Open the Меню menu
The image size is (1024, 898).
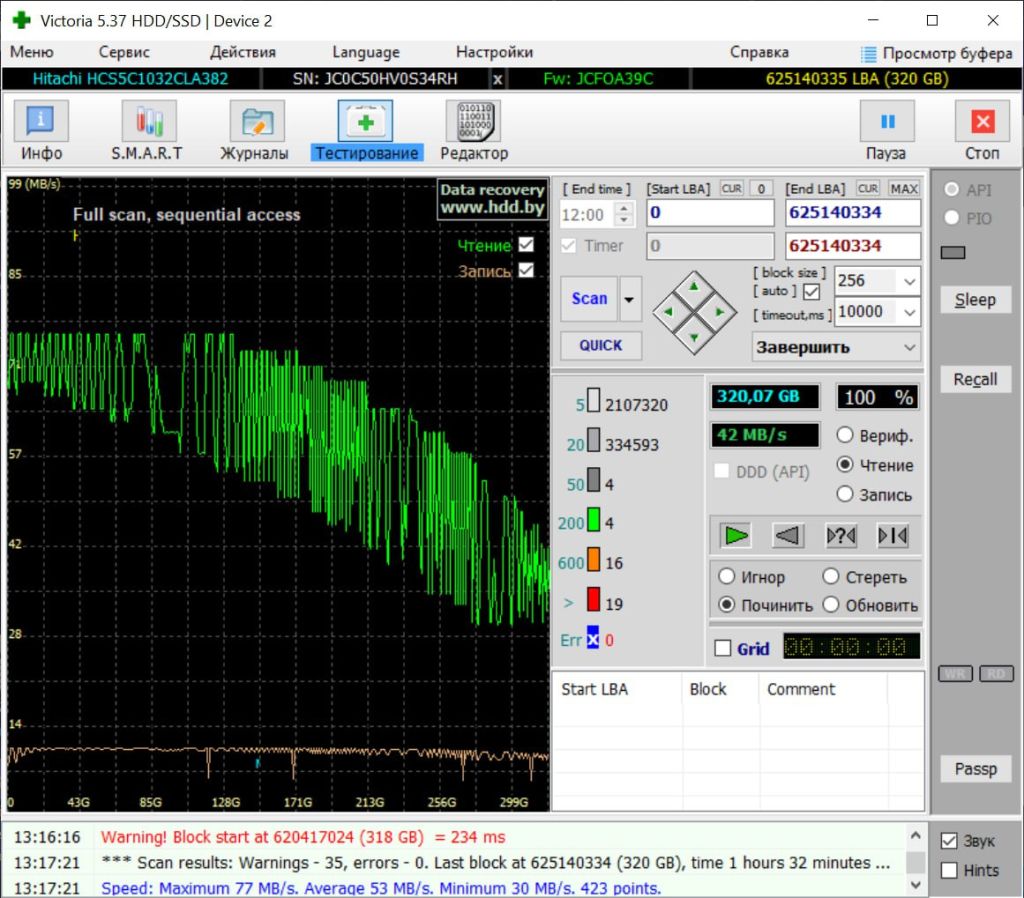coord(31,52)
